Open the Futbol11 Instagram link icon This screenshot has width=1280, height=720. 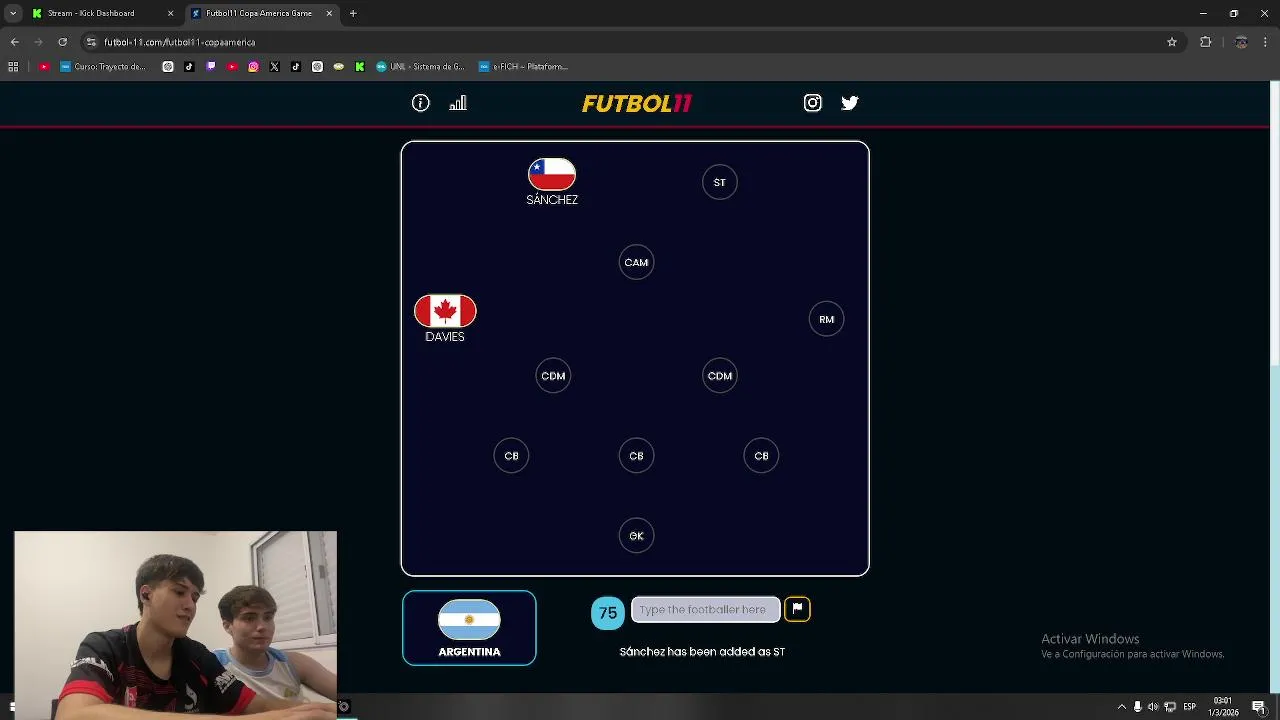(x=813, y=103)
